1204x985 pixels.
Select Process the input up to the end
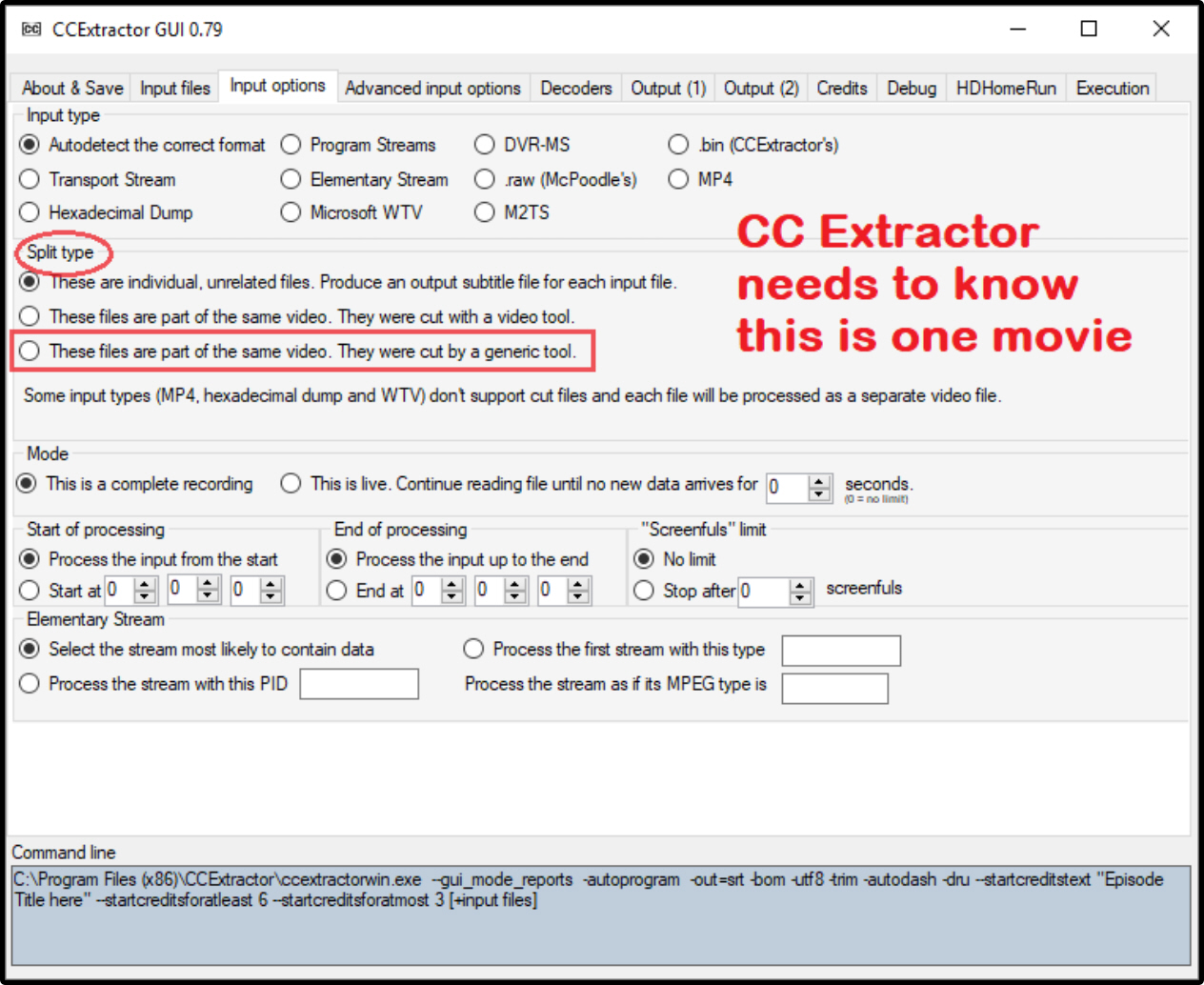pyautogui.click(x=458, y=559)
